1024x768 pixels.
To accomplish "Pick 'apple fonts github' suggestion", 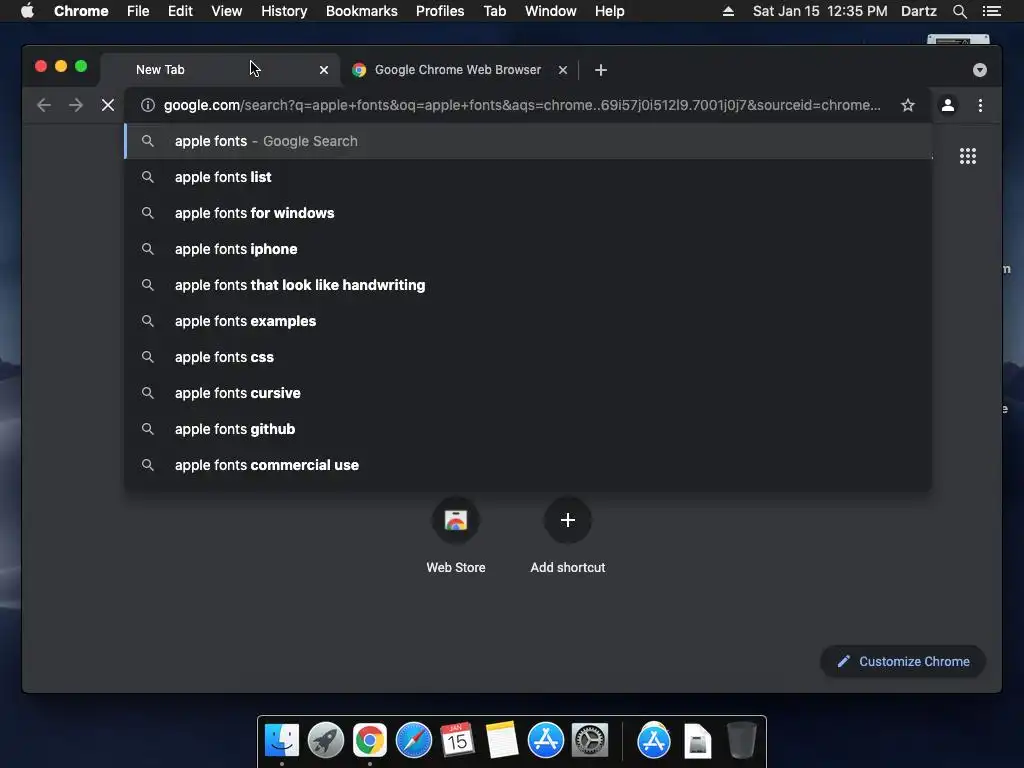I will (528, 428).
